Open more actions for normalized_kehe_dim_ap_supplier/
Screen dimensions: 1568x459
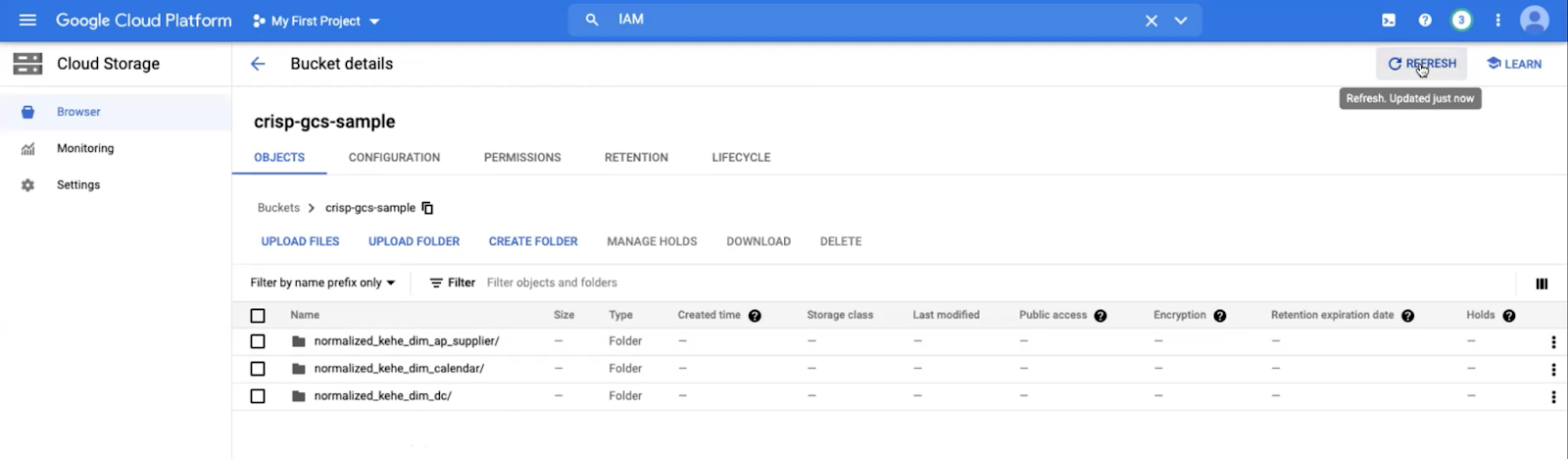click(1553, 342)
